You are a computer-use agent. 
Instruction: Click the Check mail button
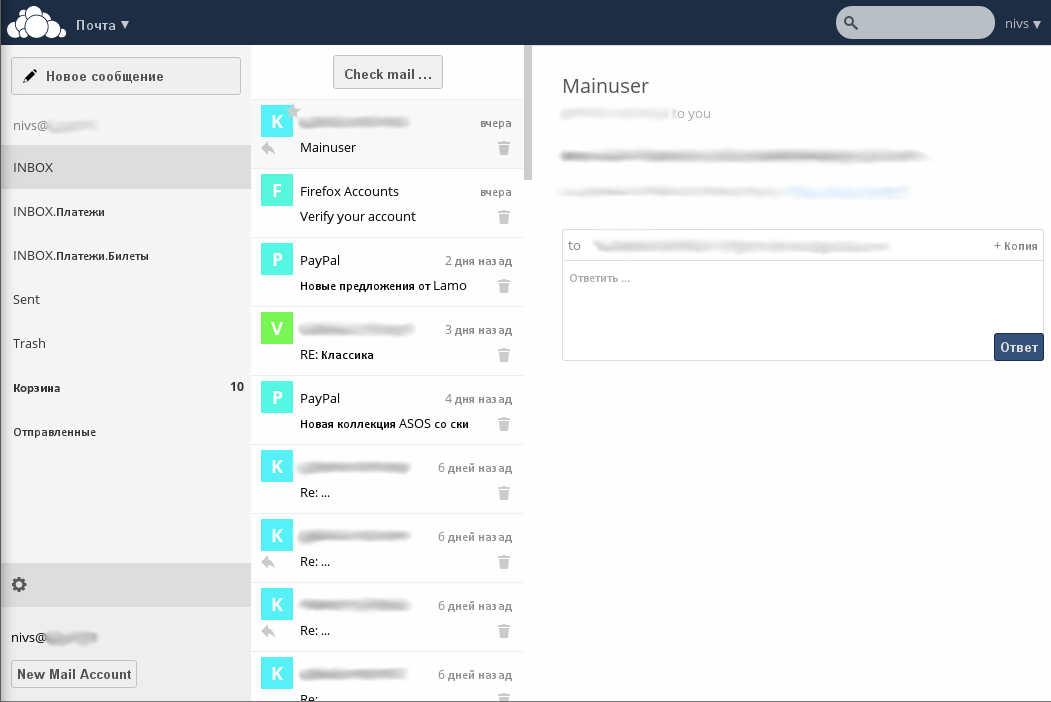[387, 71]
